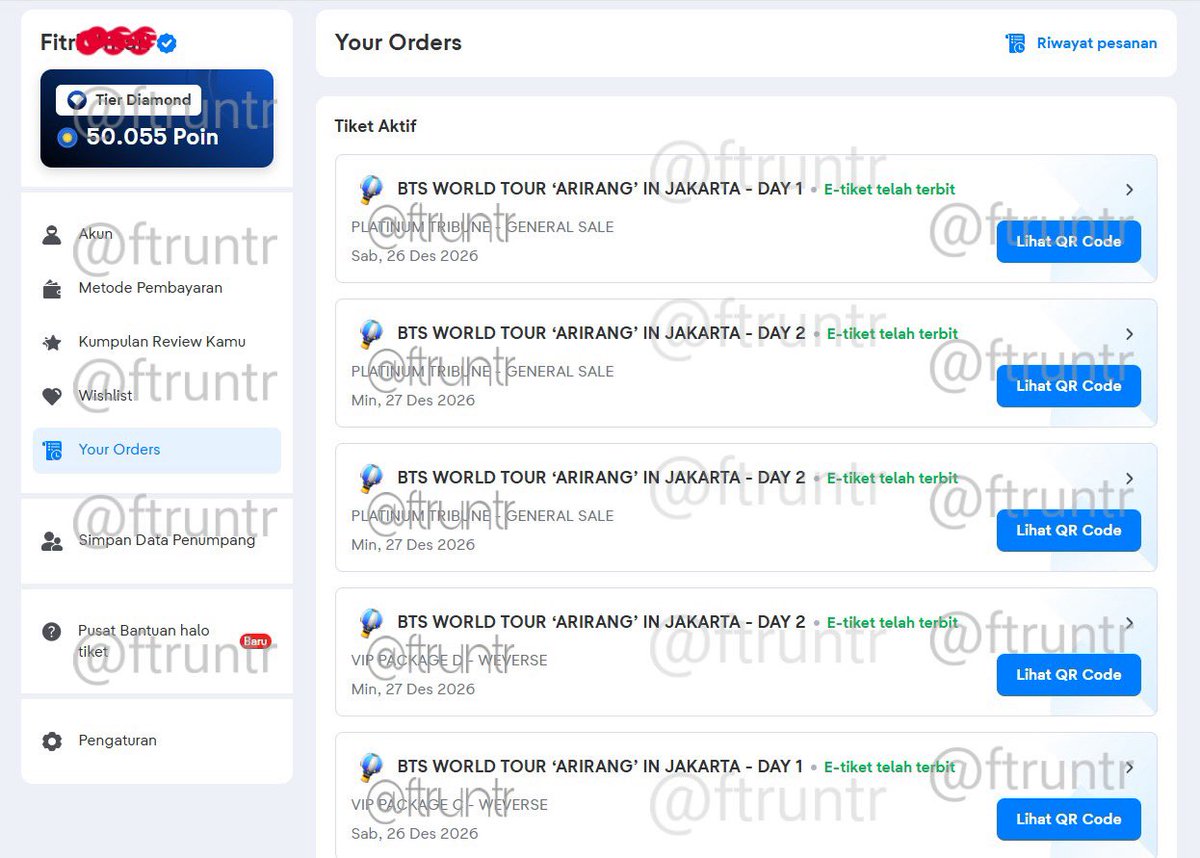Click Sab, 26 Des 2026 on VIP Package C ticket

414,834
